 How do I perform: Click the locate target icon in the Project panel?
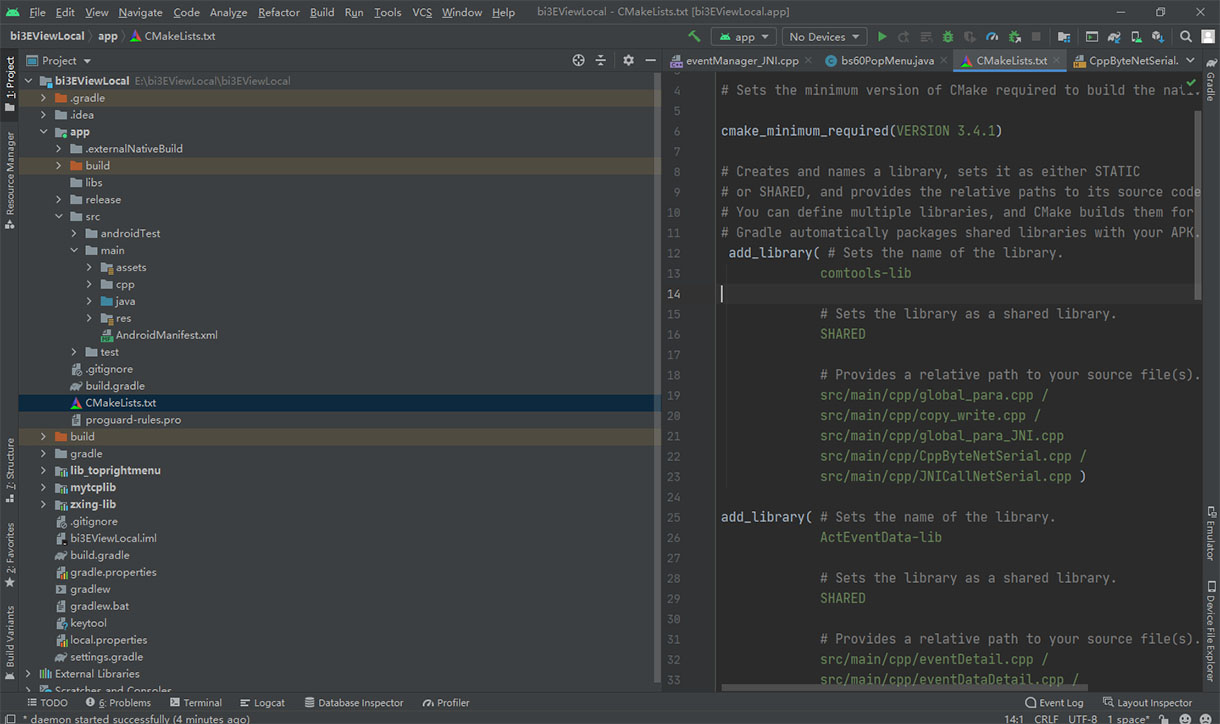(x=578, y=60)
